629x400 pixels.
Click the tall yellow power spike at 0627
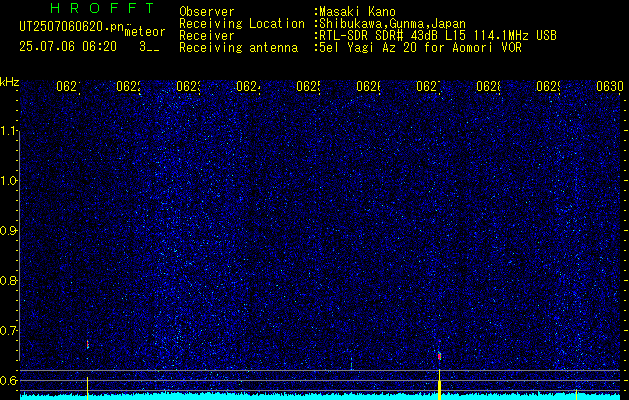pyautogui.click(x=439, y=384)
